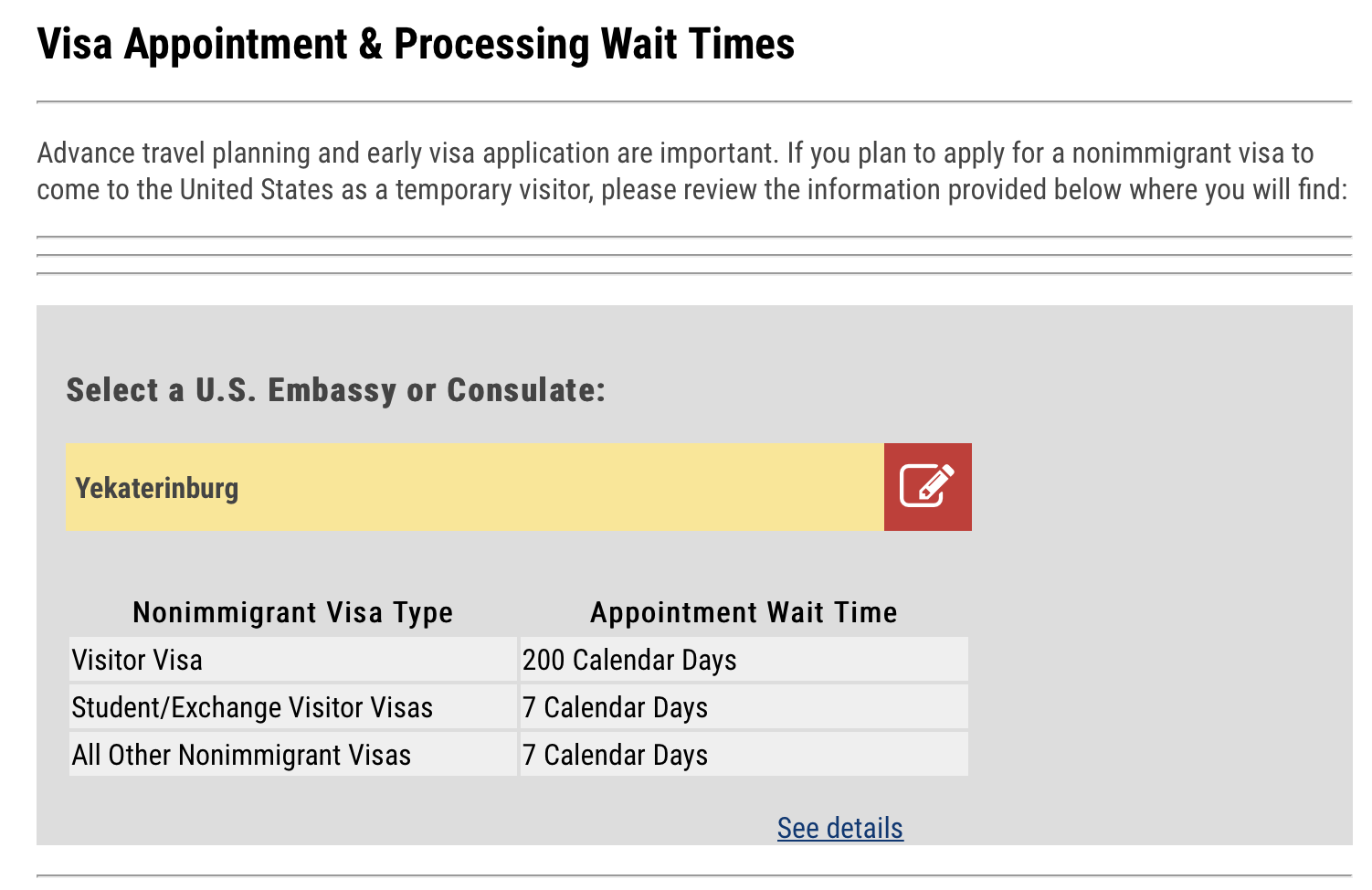The height and width of the screenshot is (890, 1372).
Task: Click the Visa Appointment & Processing Wait Times title
Action: (x=416, y=44)
